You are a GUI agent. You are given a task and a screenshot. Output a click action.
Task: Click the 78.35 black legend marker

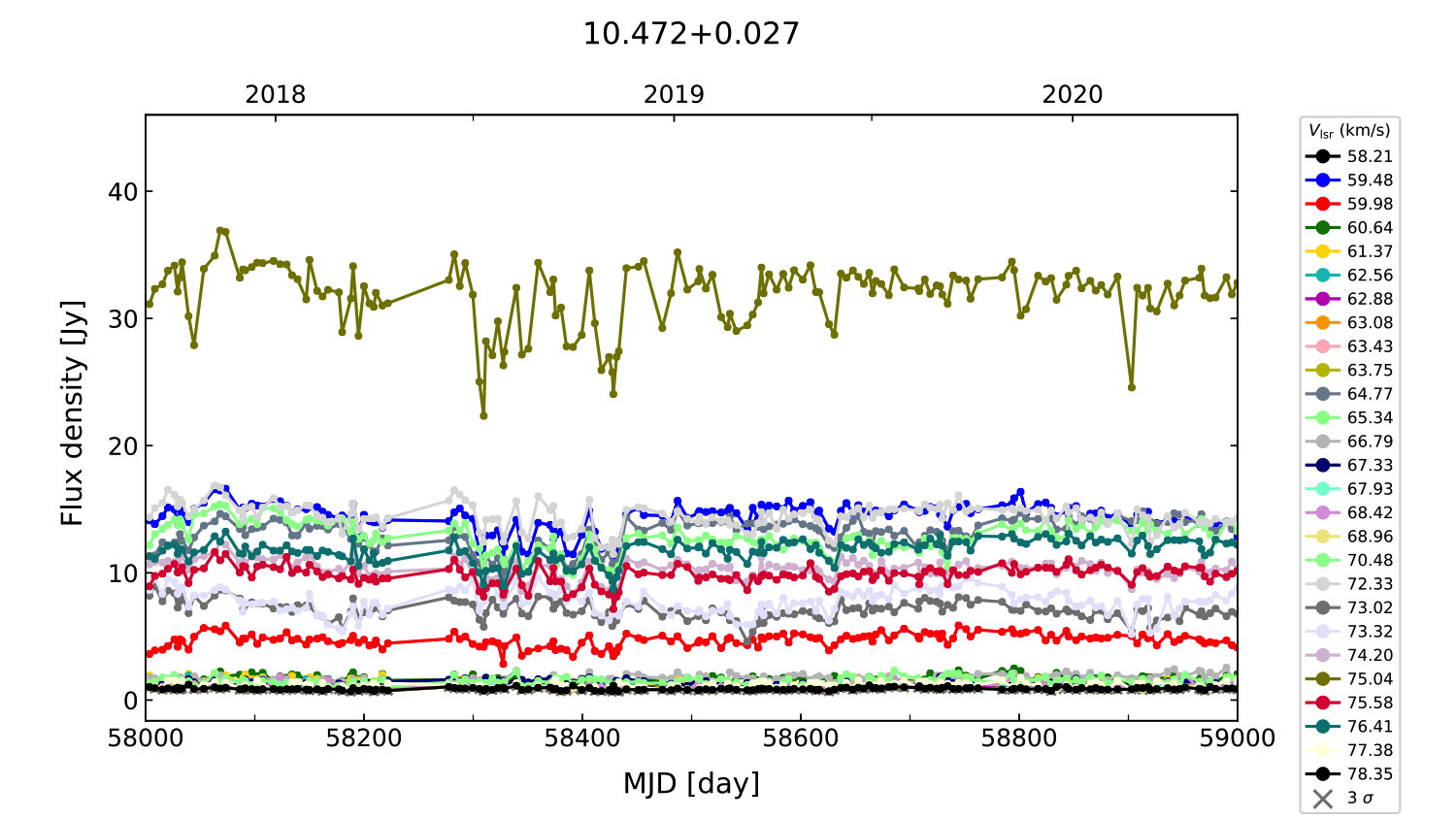(1322, 774)
